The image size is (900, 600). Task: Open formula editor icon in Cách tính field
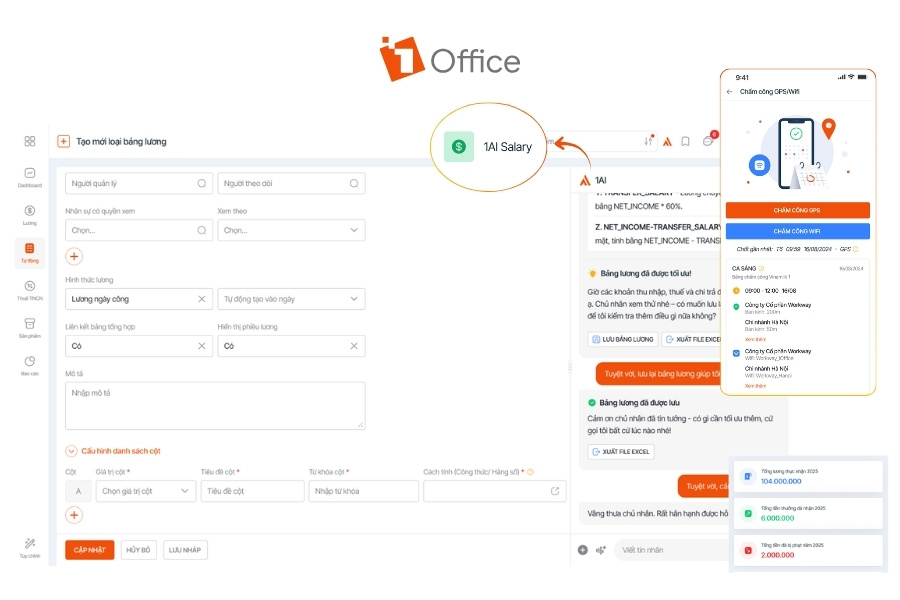pos(555,491)
